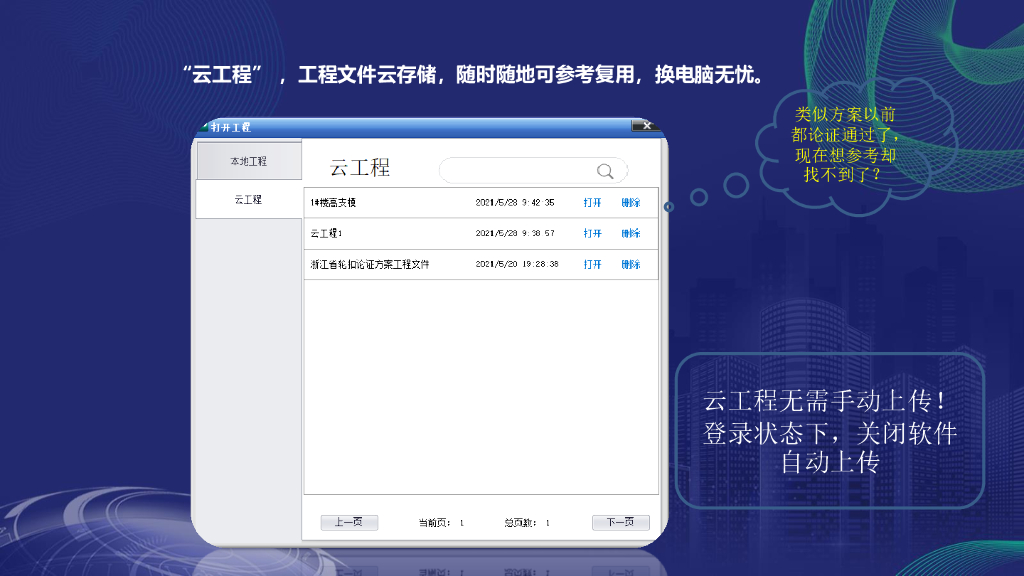
Task: Delete the 1#楼高支模 project
Action: (630, 202)
